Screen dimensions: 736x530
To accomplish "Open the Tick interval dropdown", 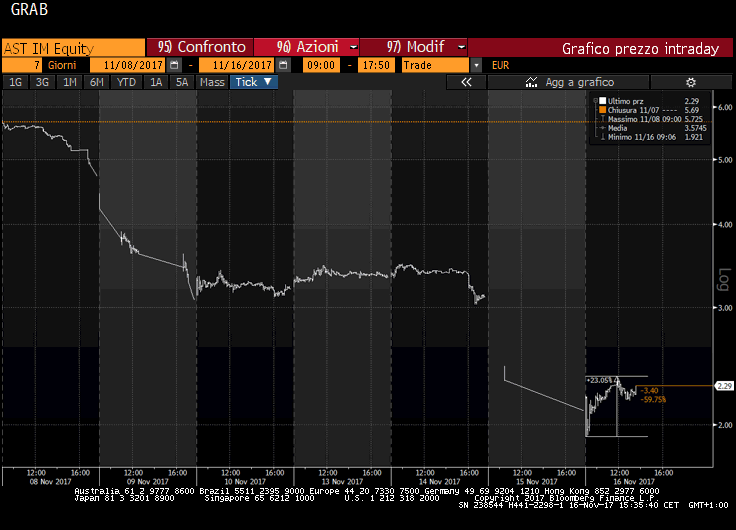I will (x=254, y=82).
